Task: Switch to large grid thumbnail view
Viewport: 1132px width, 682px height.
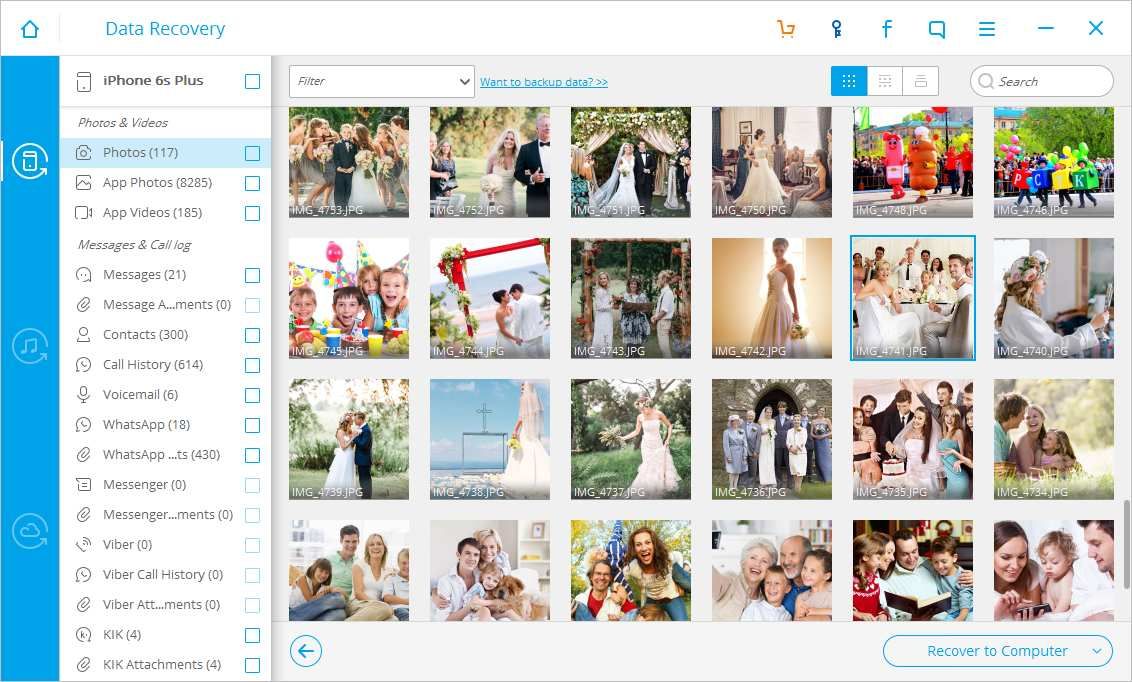Action: coord(849,81)
